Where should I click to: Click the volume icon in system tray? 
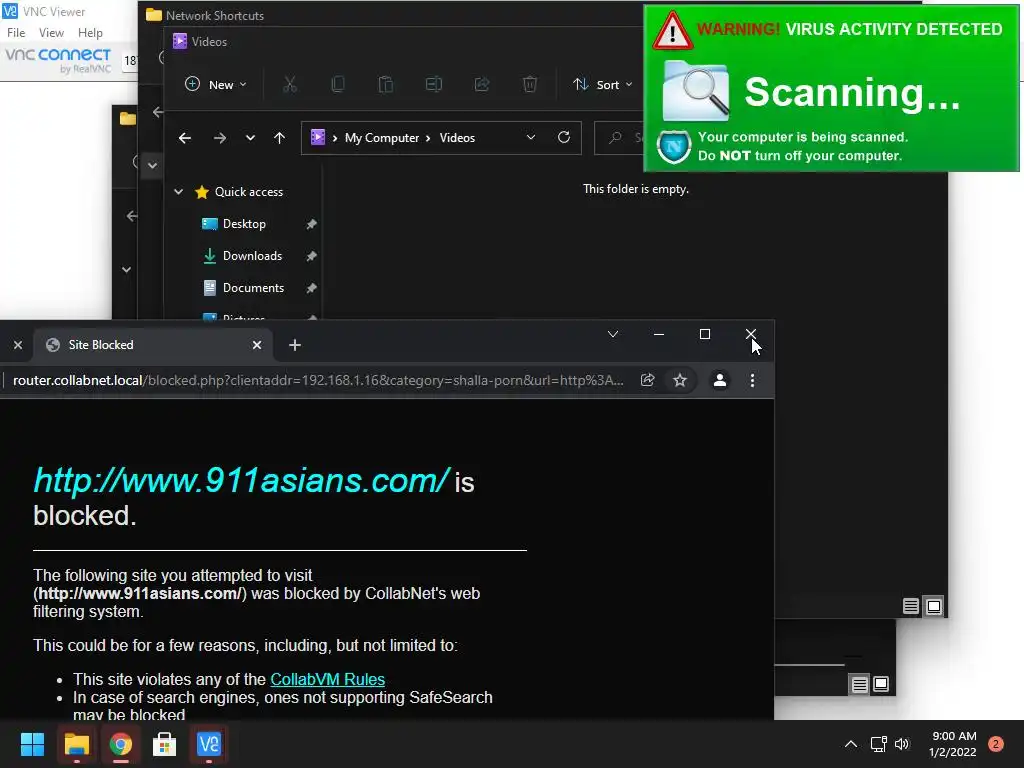coord(902,744)
